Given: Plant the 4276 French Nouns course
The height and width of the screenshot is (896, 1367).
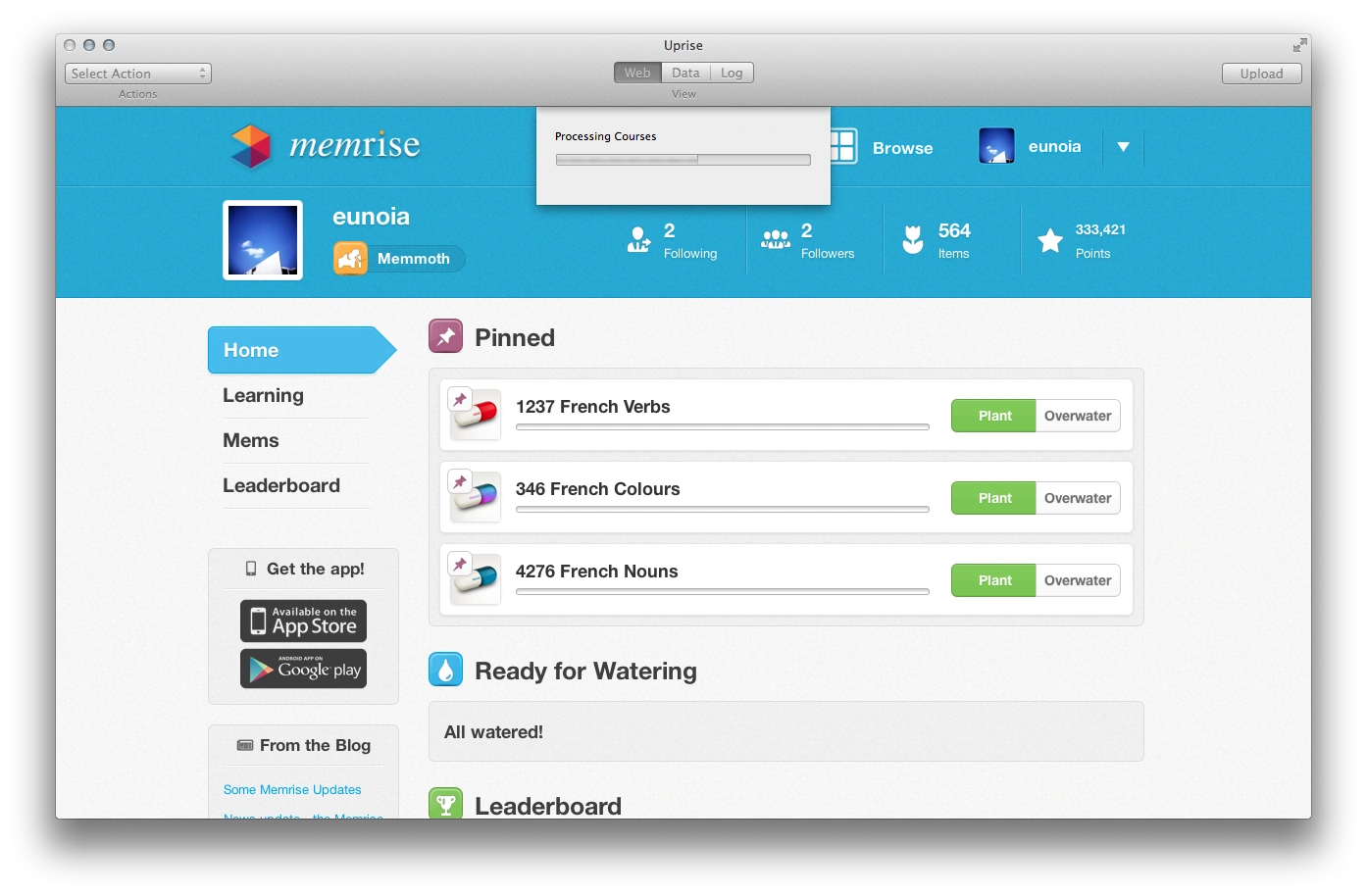Looking at the screenshot, I should click(993, 580).
